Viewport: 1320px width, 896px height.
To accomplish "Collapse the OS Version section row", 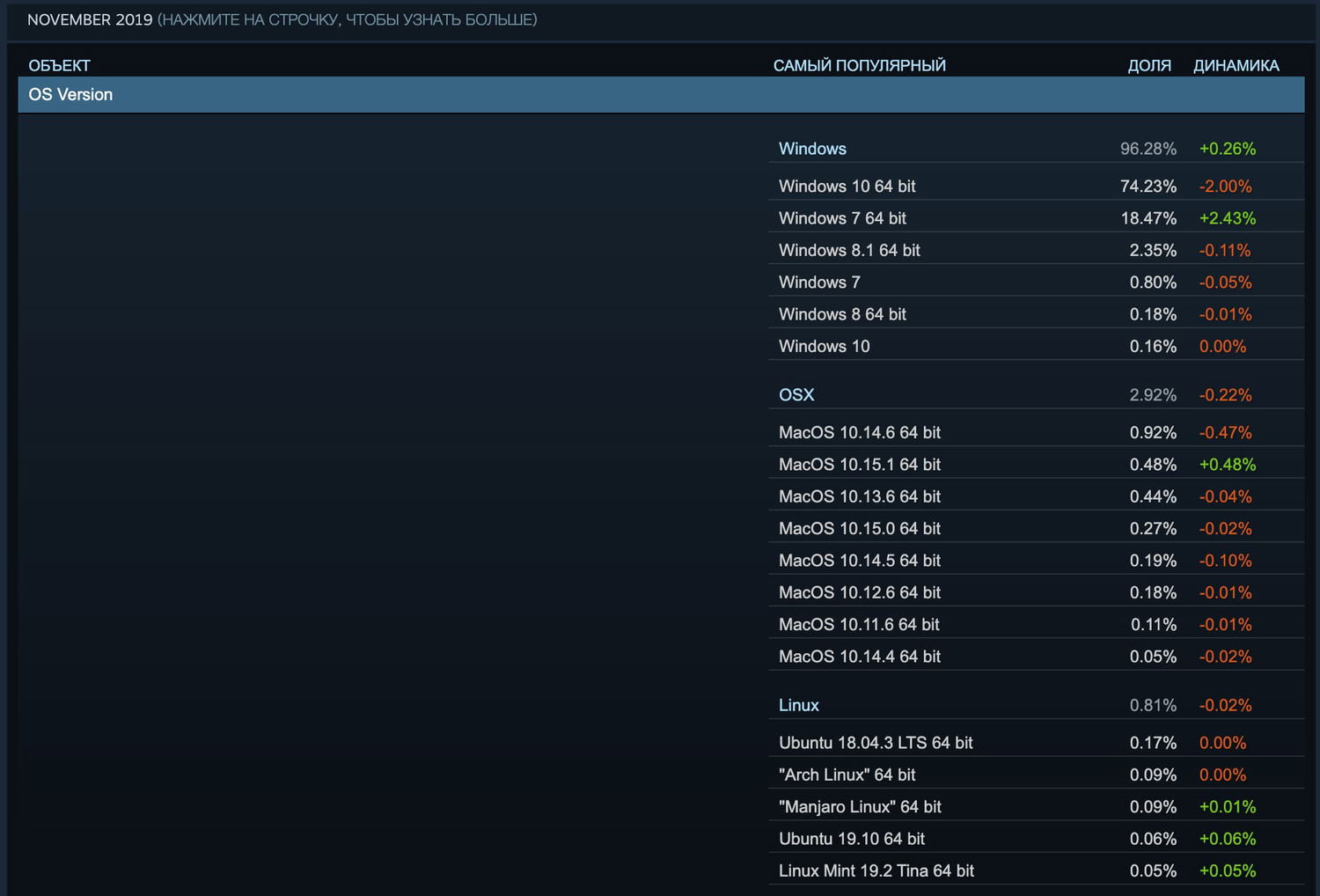I will [x=661, y=94].
